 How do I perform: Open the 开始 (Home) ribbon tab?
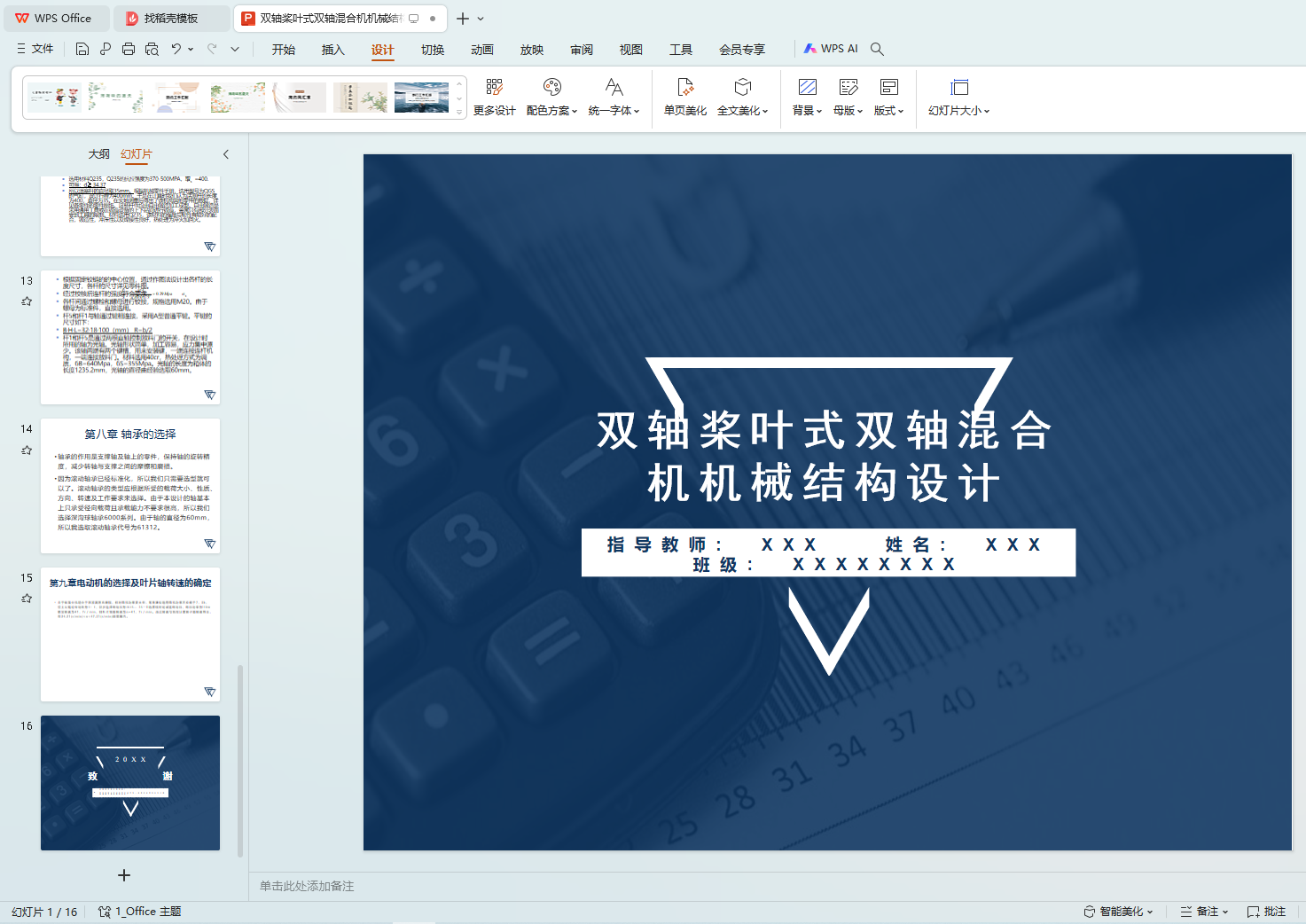click(284, 50)
